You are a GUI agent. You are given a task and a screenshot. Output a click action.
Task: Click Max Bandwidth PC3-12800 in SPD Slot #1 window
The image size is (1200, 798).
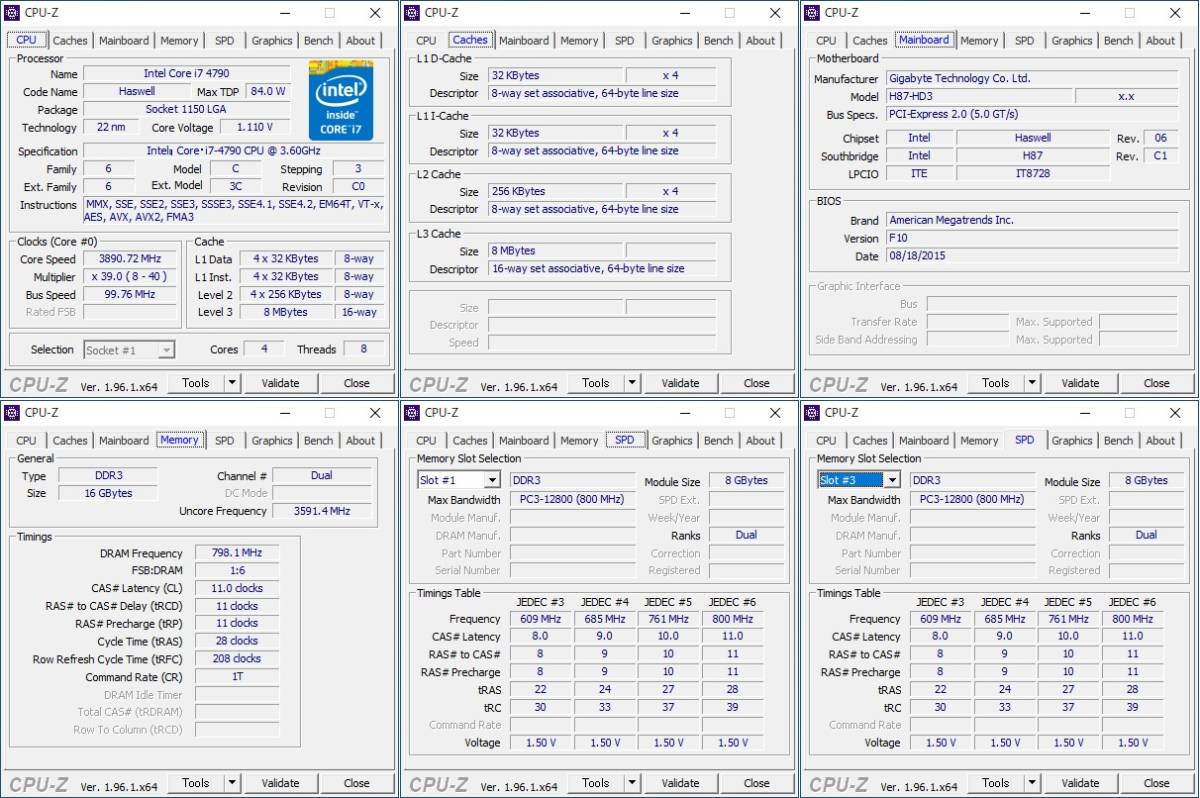[572, 499]
